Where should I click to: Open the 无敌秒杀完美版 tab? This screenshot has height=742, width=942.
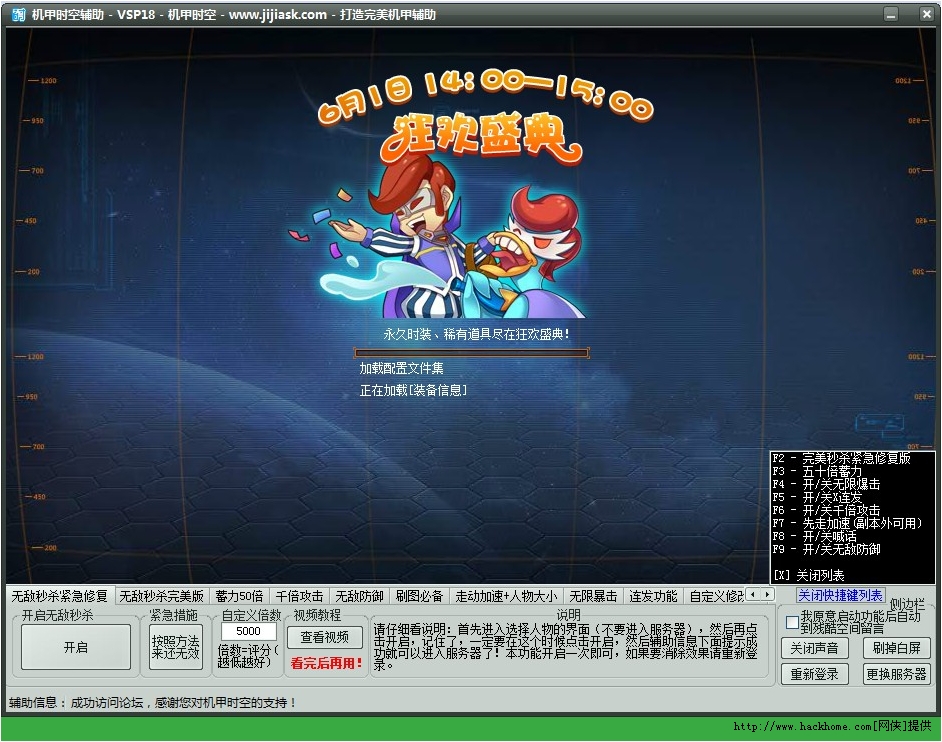(161, 596)
